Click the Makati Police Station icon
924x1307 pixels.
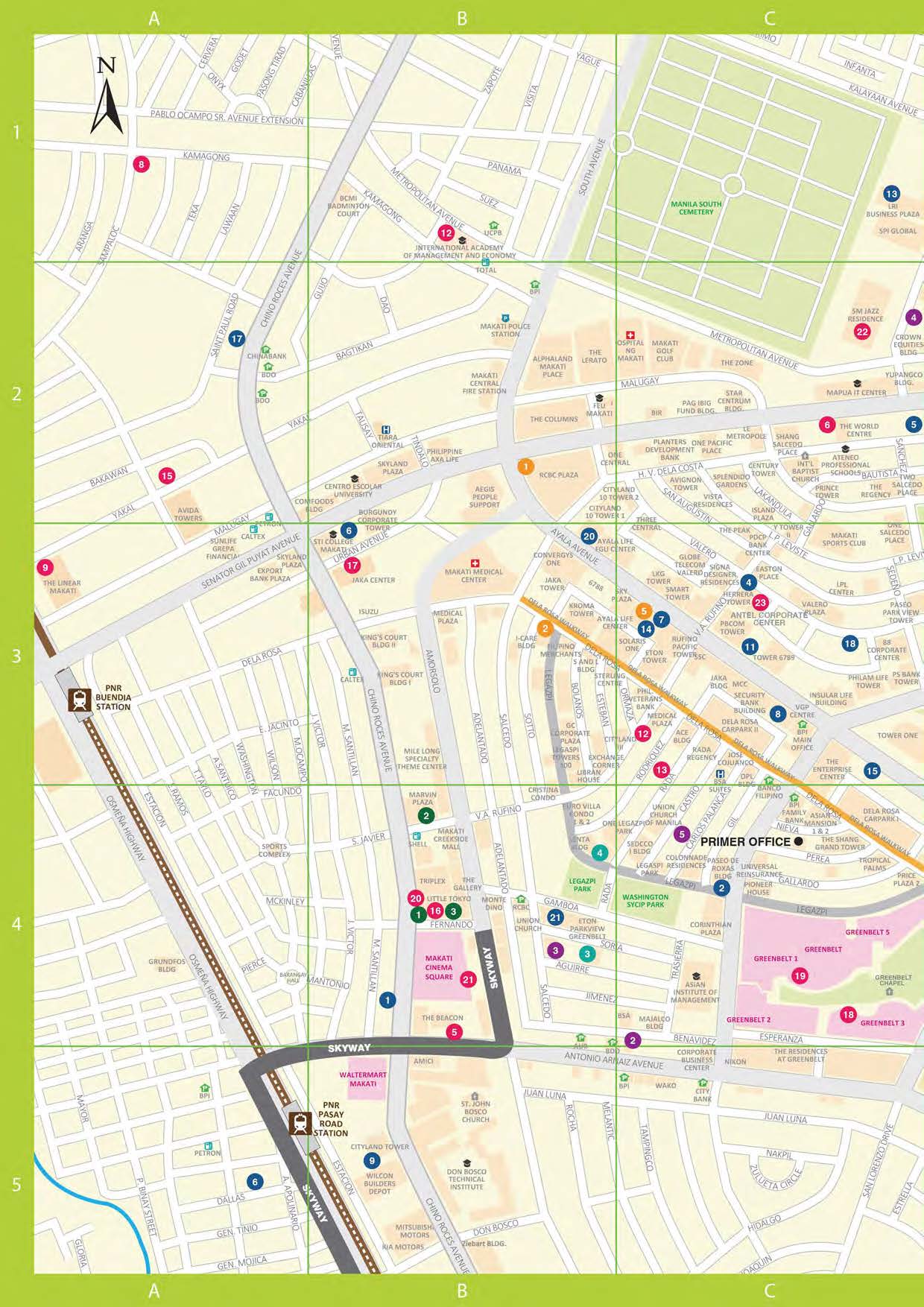click(505, 318)
